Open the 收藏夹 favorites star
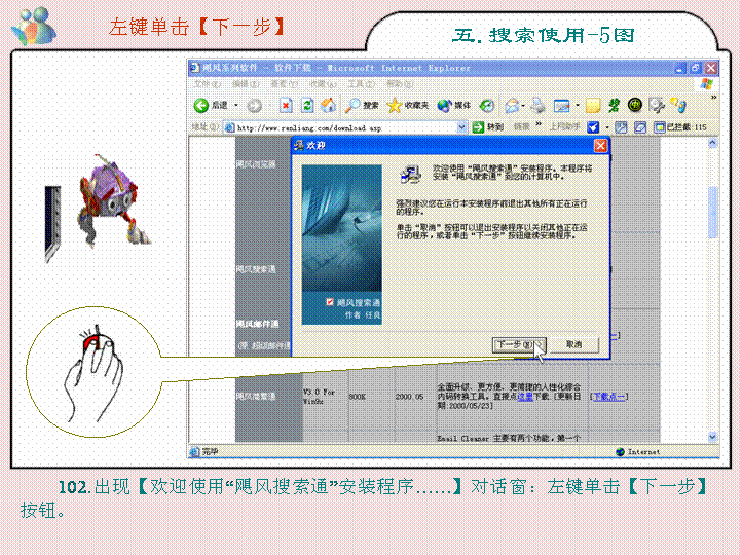740x555 pixels. (407, 105)
